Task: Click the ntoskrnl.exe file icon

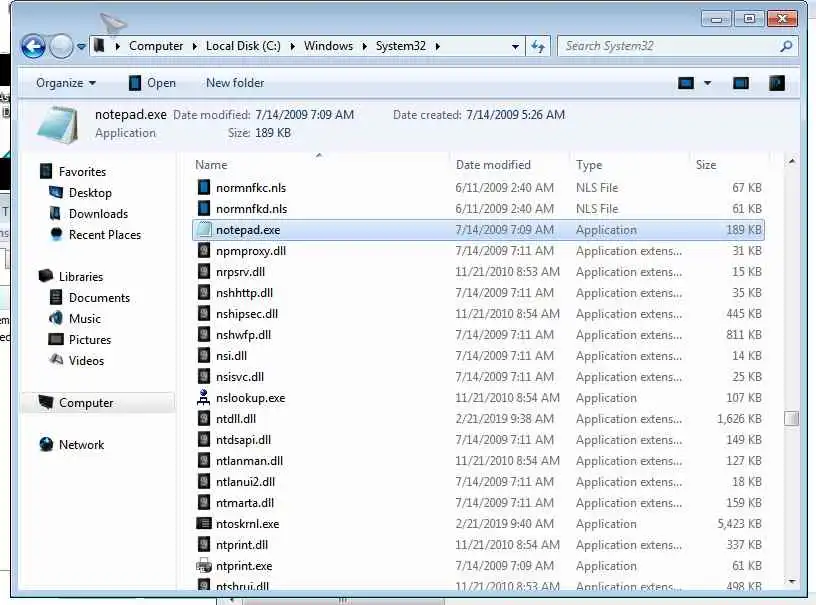Action: click(204, 524)
